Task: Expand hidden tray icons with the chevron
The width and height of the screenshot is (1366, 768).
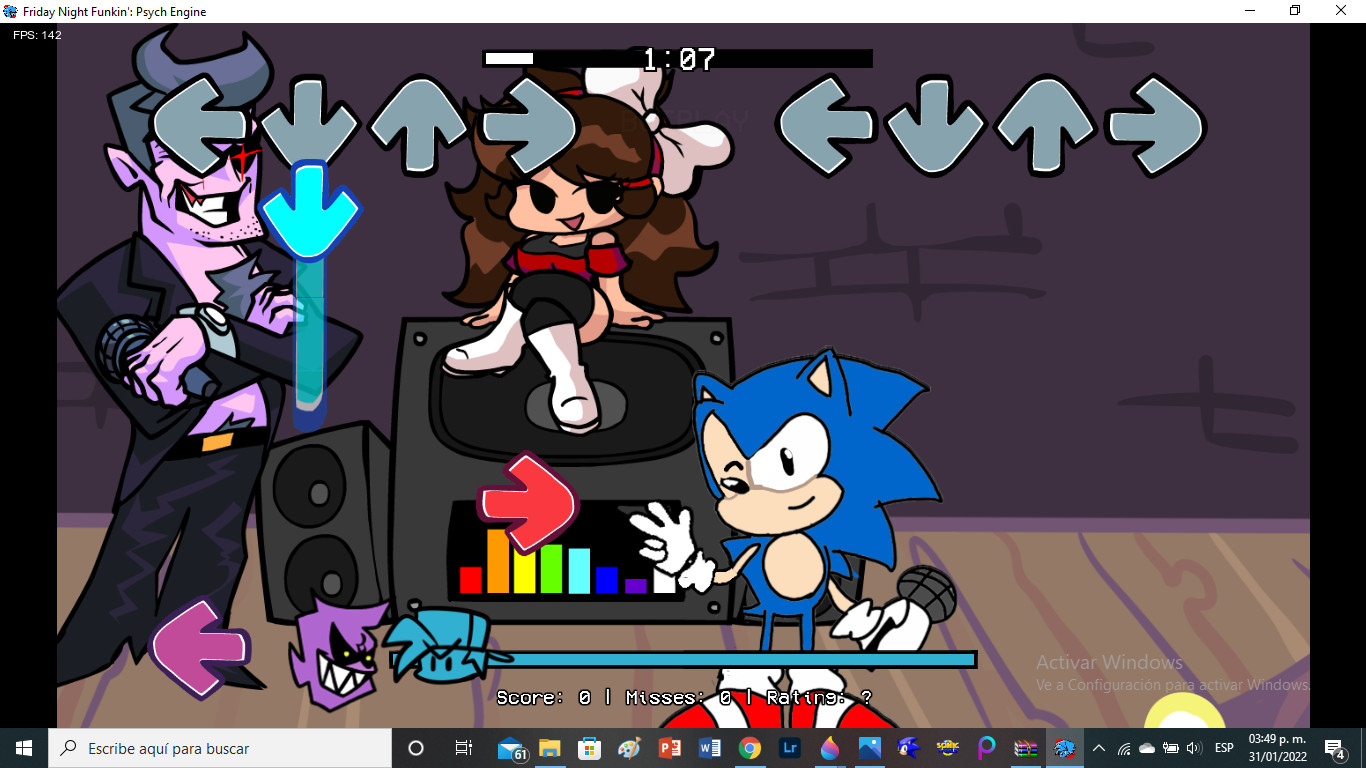Action: (x=1098, y=747)
